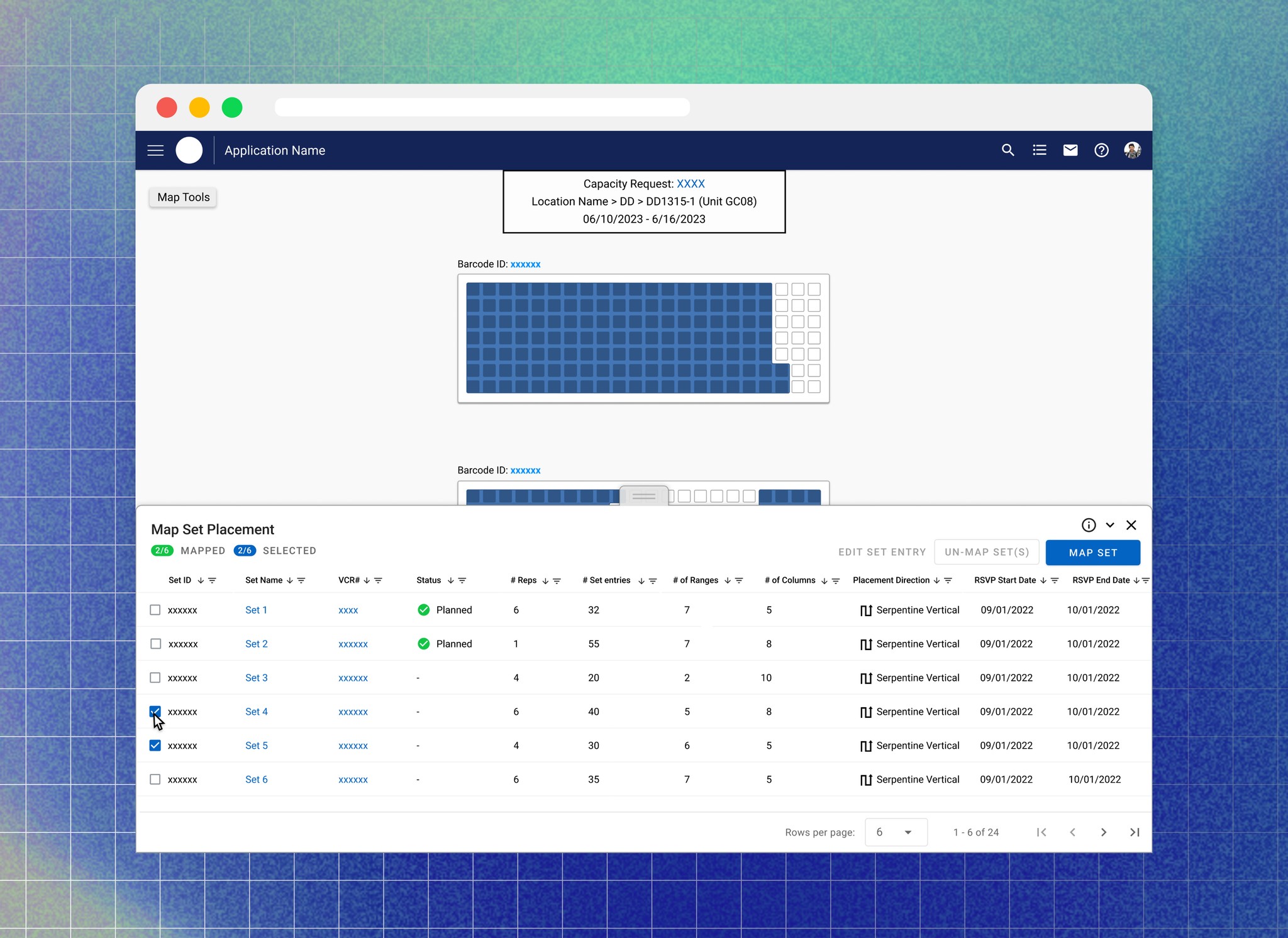Sort by Set Name arrow

click(290, 580)
